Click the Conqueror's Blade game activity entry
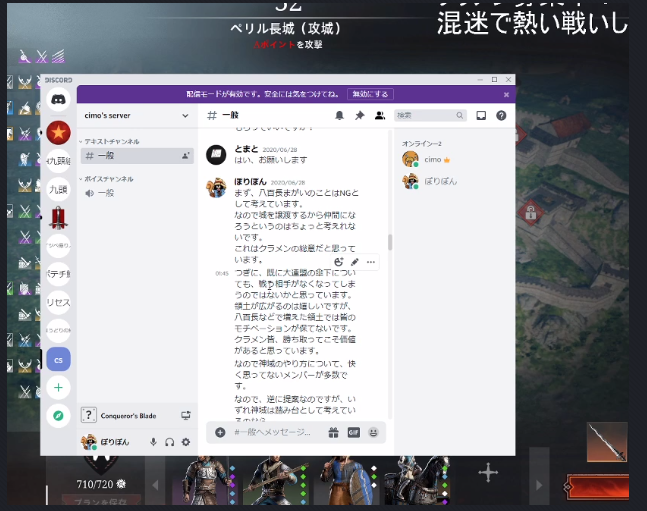Image resolution: width=647 pixels, height=511 pixels. 128,416
